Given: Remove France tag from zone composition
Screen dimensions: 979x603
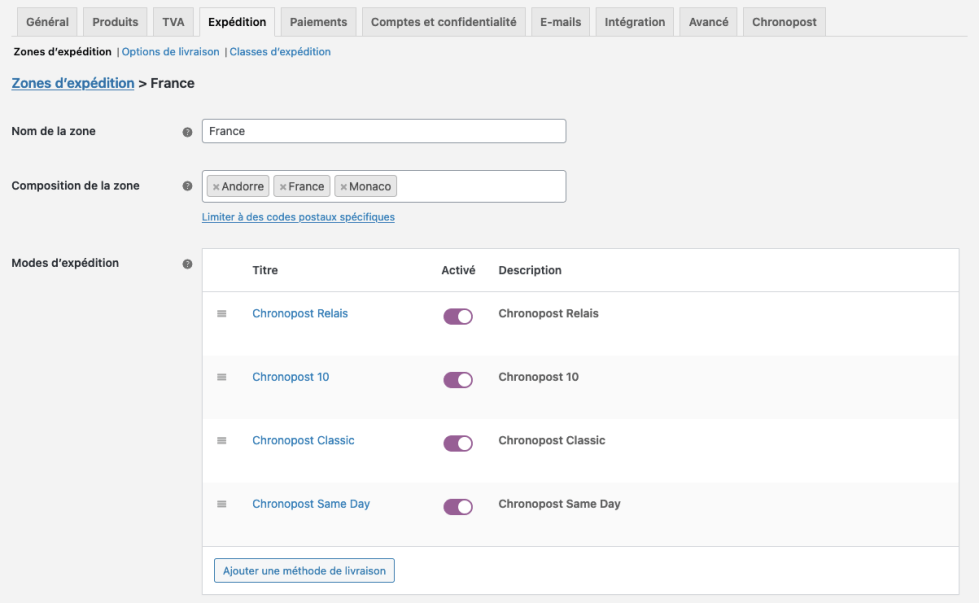Looking at the screenshot, I should (x=283, y=187).
